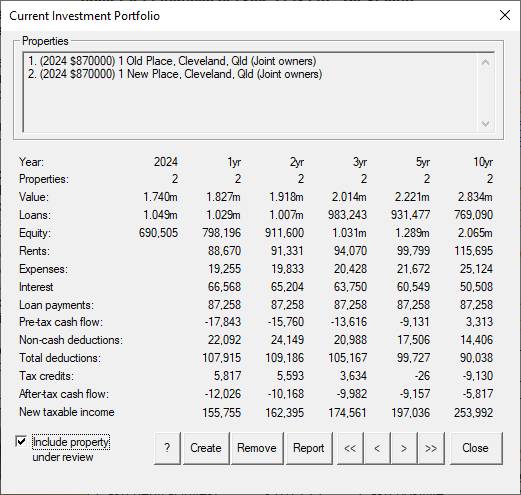Select 1 Old Place, Cleveland property entry
The width and height of the screenshot is (521, 495).
[172, 61]
